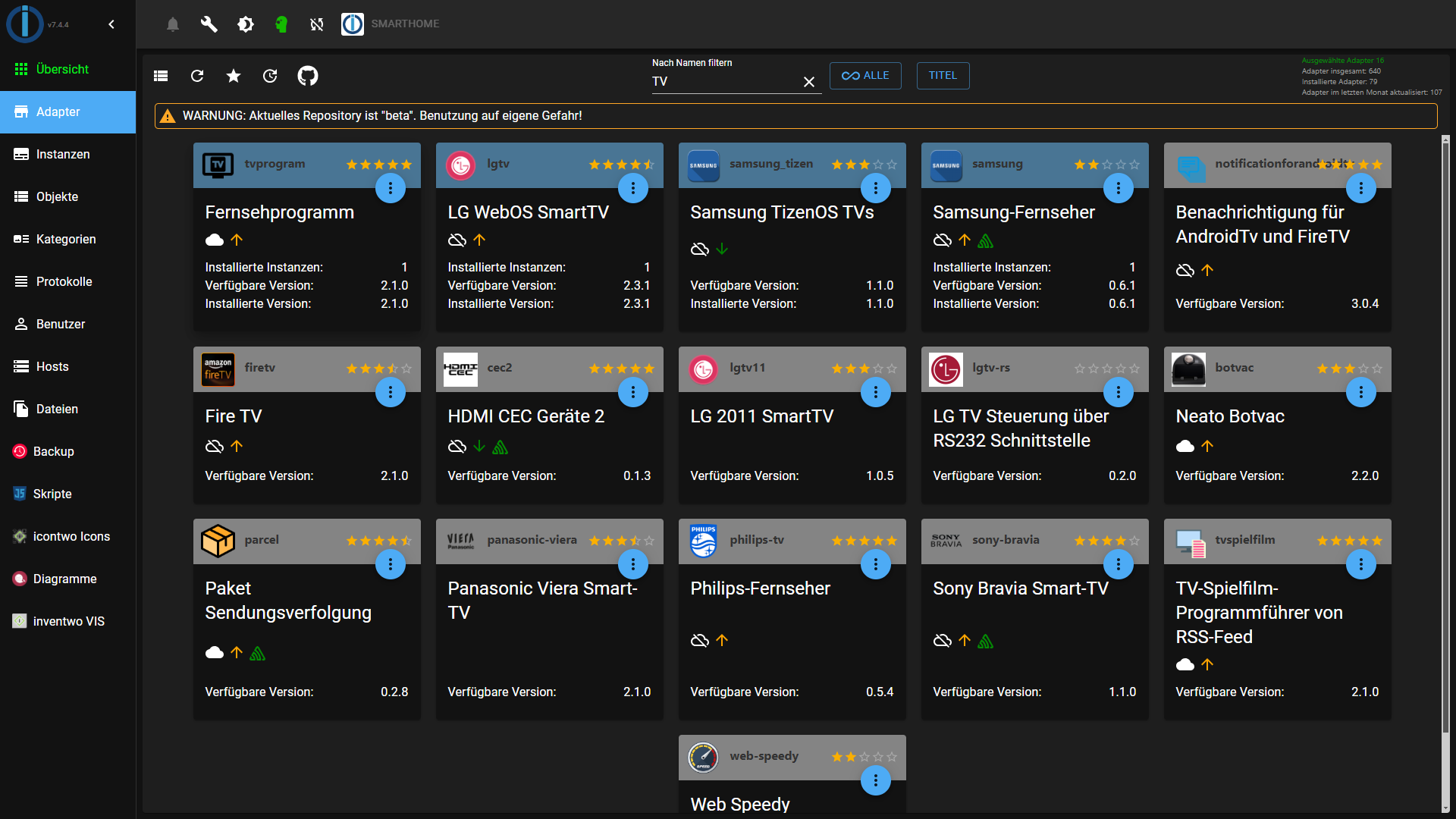Screen dimensions: 1456x819
Task: Reload the adapter list
Action: pyautogui.click(x=197, y=76)
